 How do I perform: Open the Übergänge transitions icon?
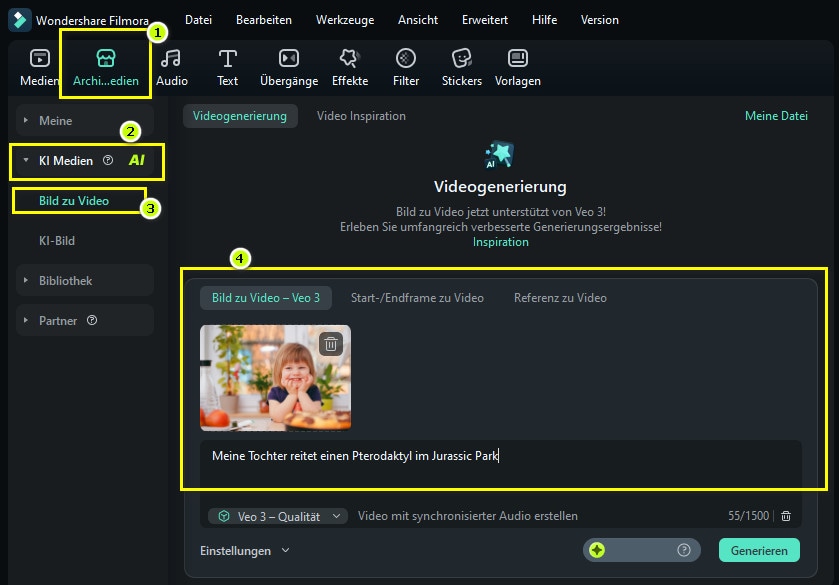click(x=289, y=58)
